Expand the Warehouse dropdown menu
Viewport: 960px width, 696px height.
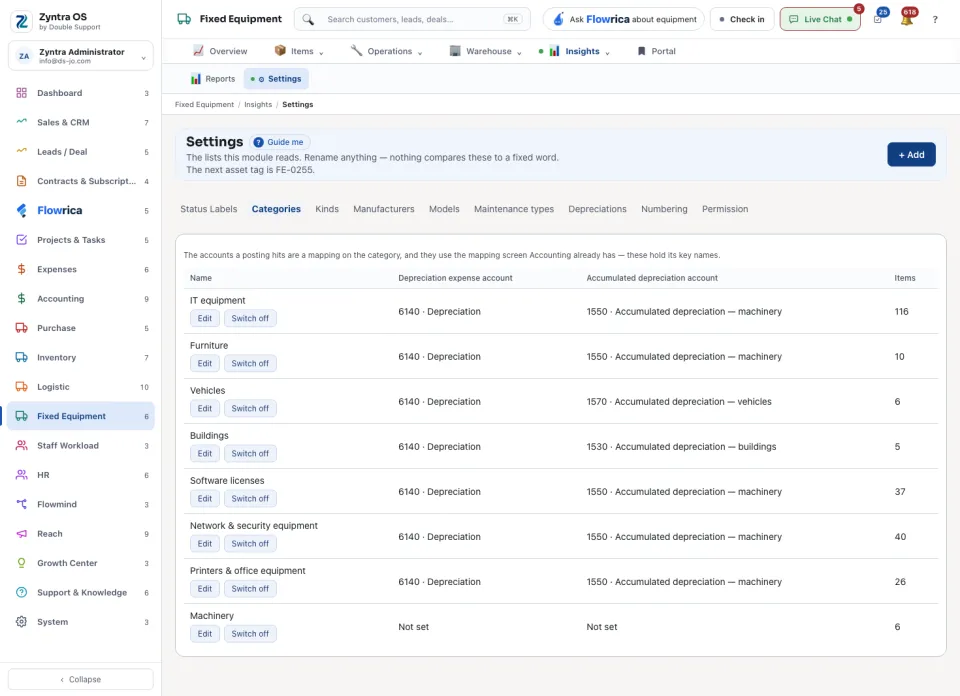coord(486,51)
